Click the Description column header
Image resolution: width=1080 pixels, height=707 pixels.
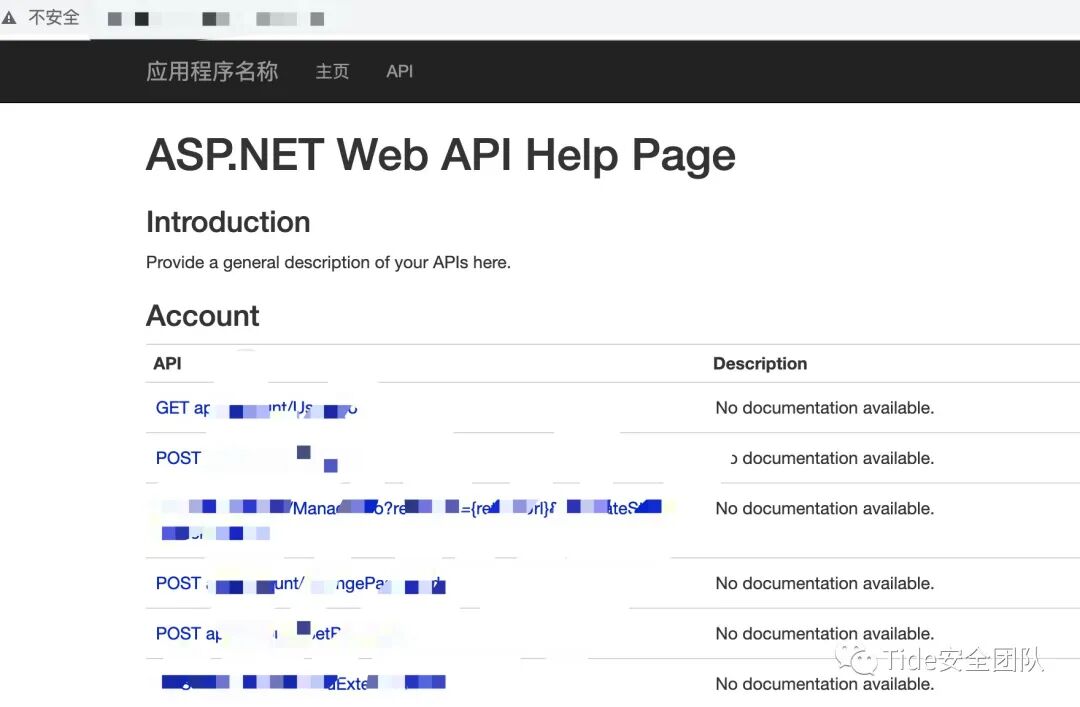pos(760,363)
